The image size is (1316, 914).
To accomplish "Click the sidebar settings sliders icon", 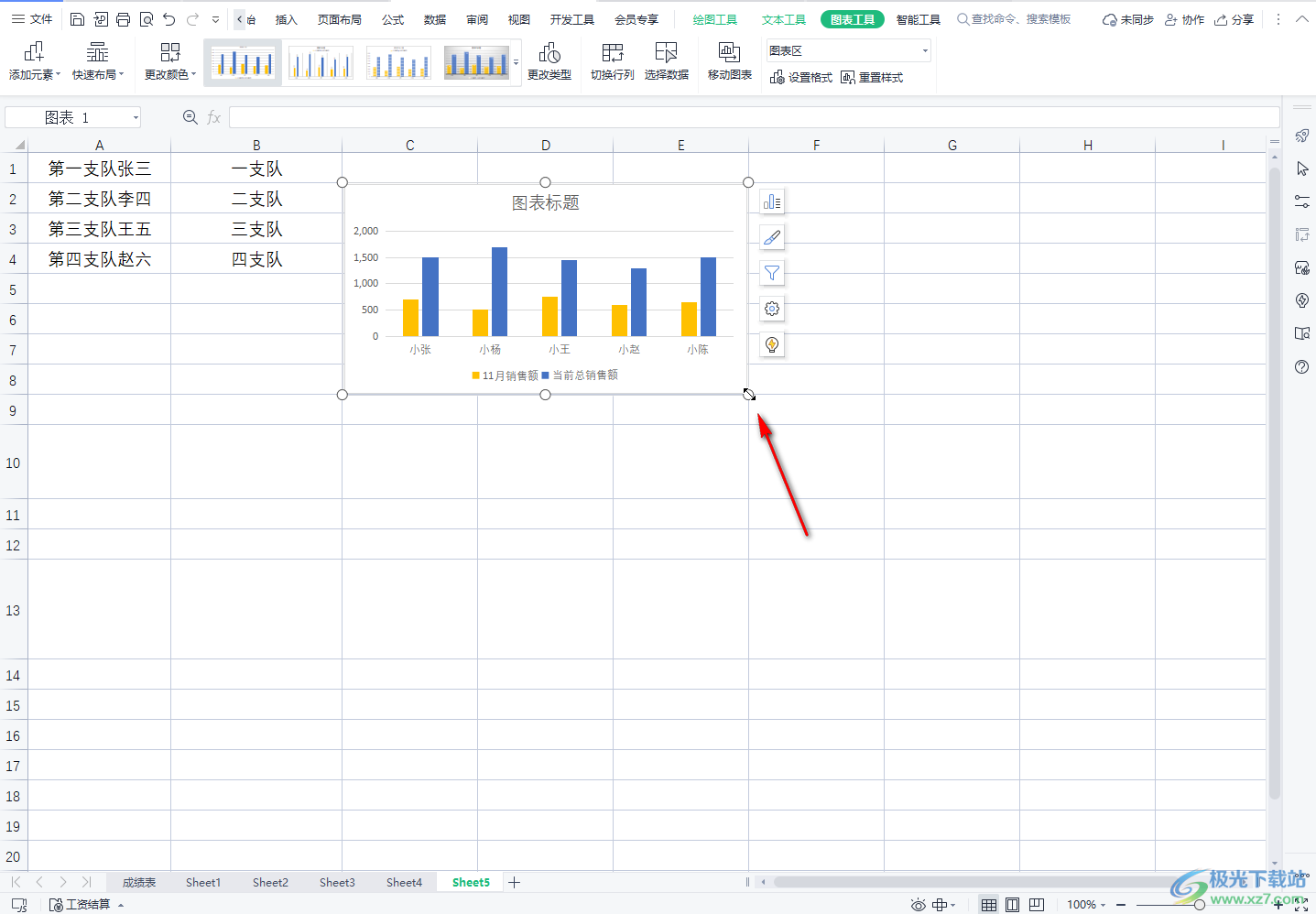I will pyautogui.click(x=1302, y=201).
